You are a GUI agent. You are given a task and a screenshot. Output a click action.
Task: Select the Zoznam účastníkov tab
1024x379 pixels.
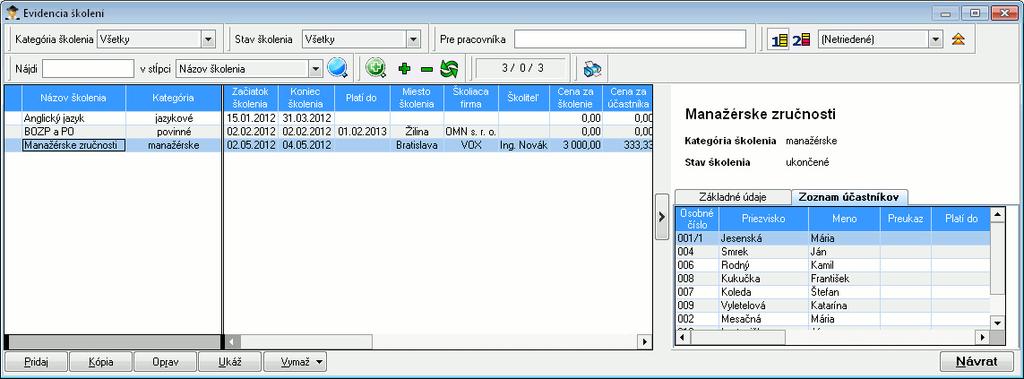(x=849, y=197)
